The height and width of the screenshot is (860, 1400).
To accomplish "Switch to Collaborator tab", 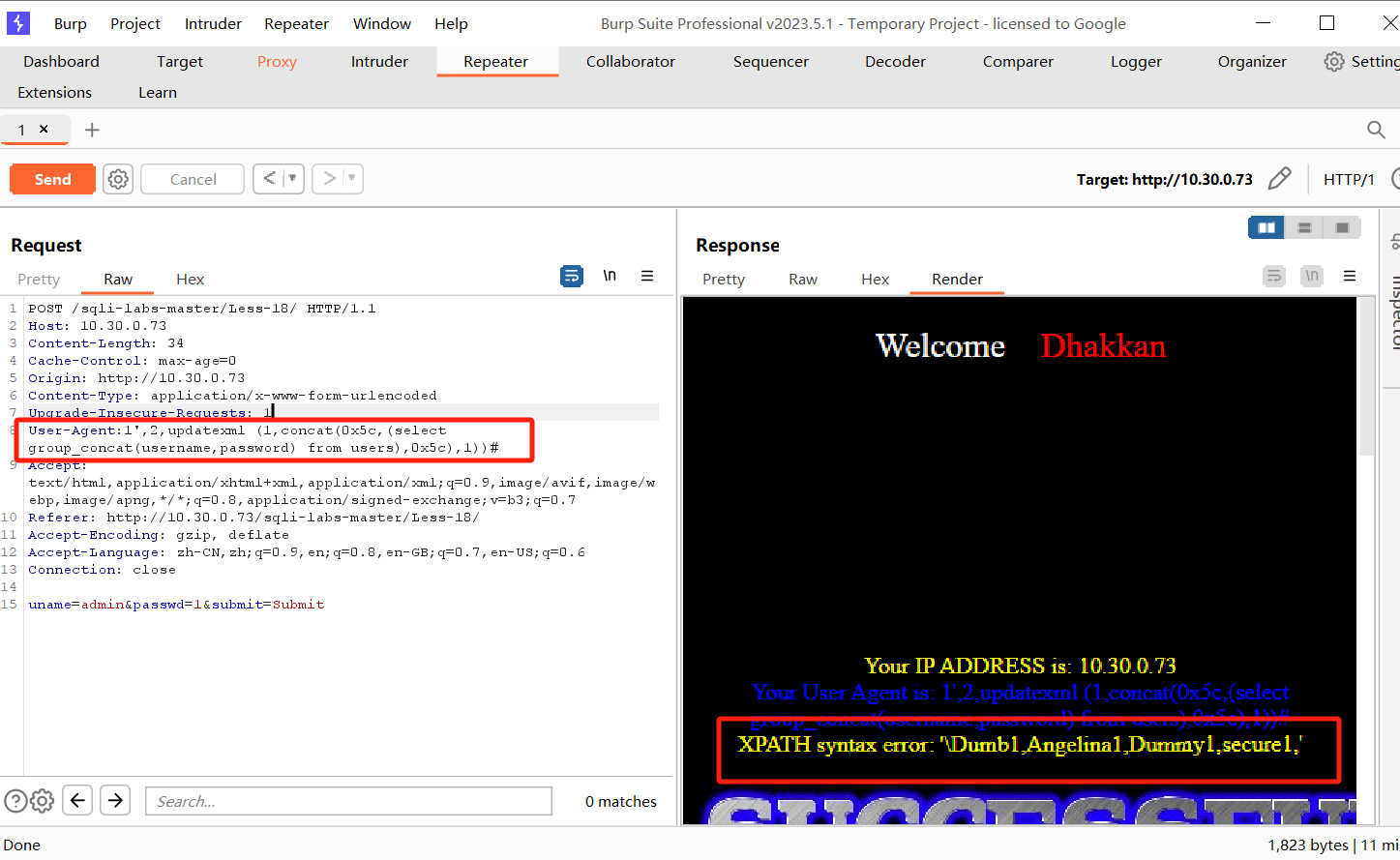I will (631, 61).
